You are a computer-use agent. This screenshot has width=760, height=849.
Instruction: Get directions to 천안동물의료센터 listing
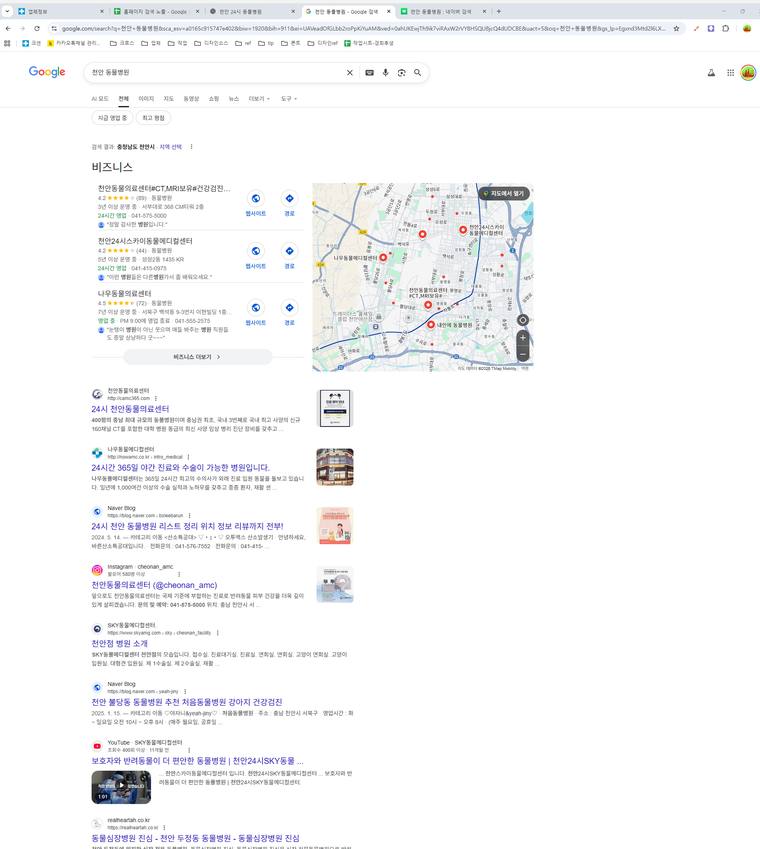[x=290, y=204]
